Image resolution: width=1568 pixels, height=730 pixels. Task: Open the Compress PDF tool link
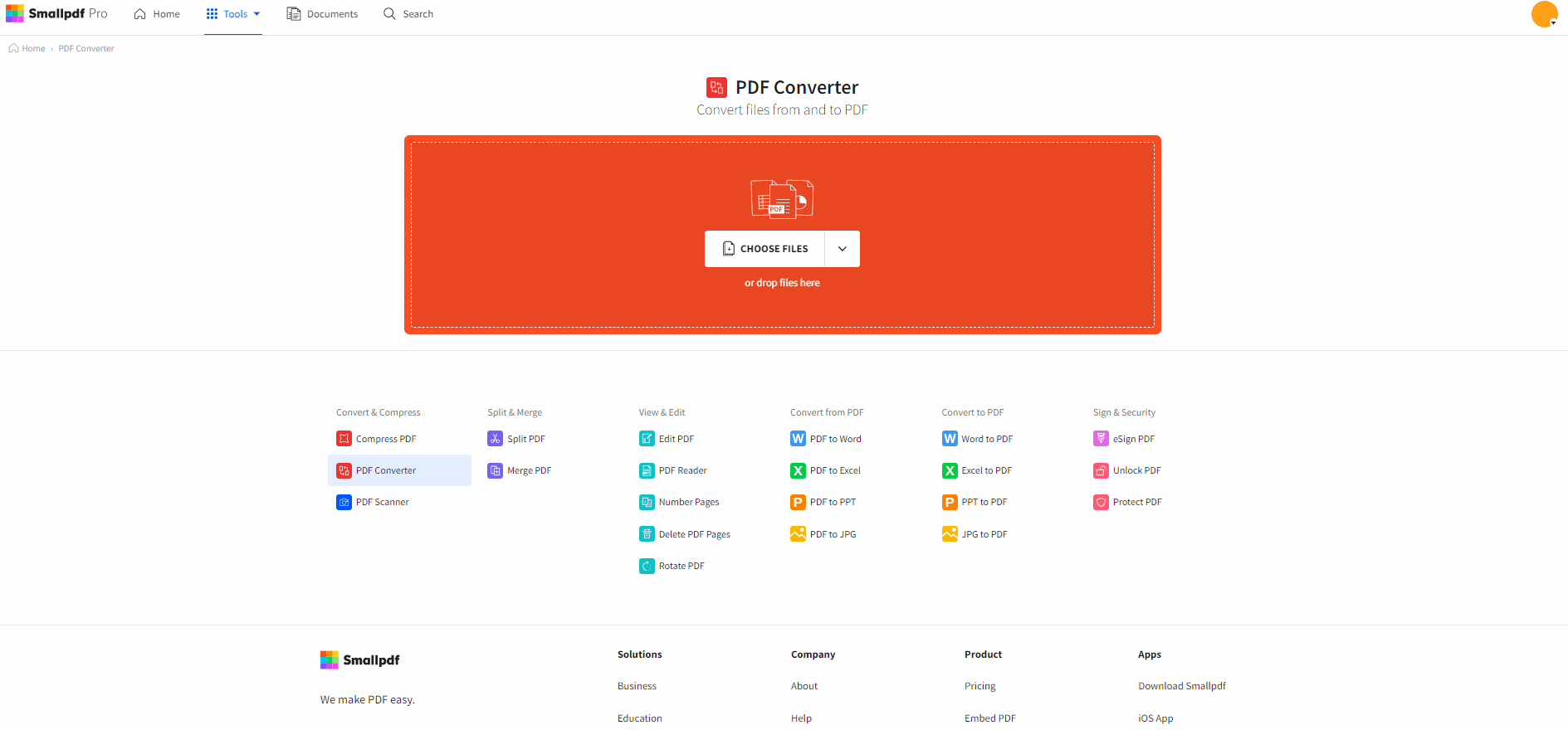tap(386, 439)
